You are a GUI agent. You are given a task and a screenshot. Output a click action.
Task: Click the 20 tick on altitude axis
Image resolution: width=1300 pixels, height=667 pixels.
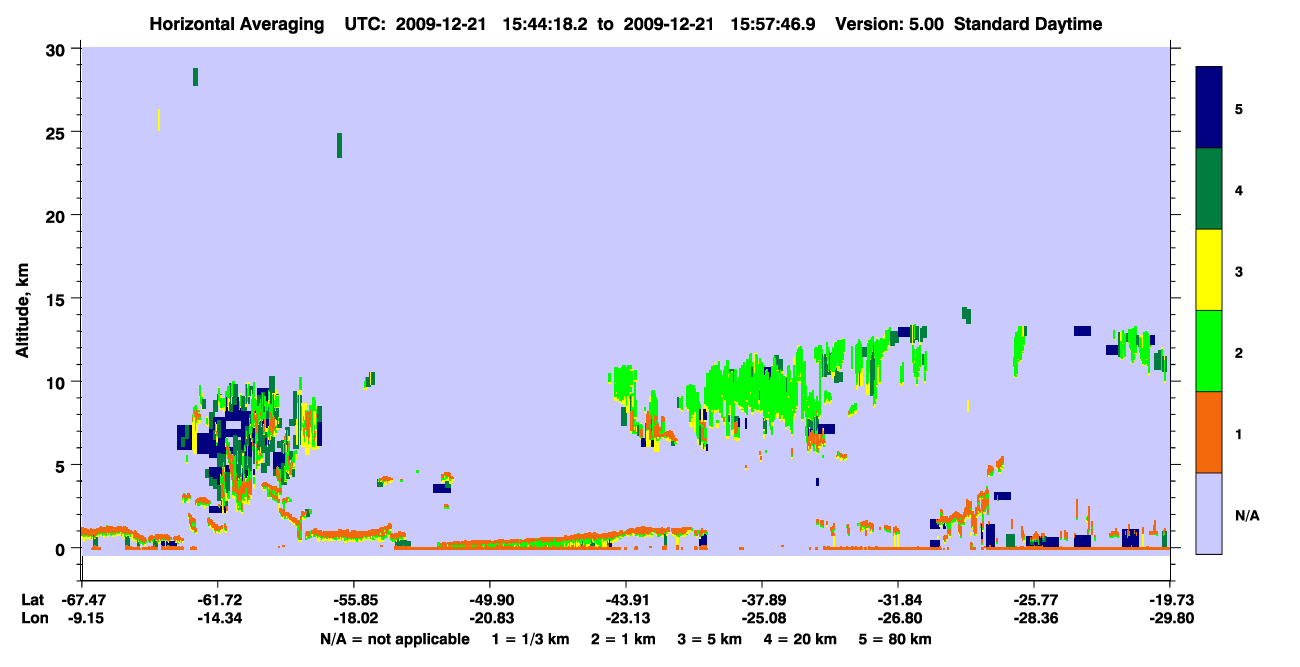(x=57, y=215)
